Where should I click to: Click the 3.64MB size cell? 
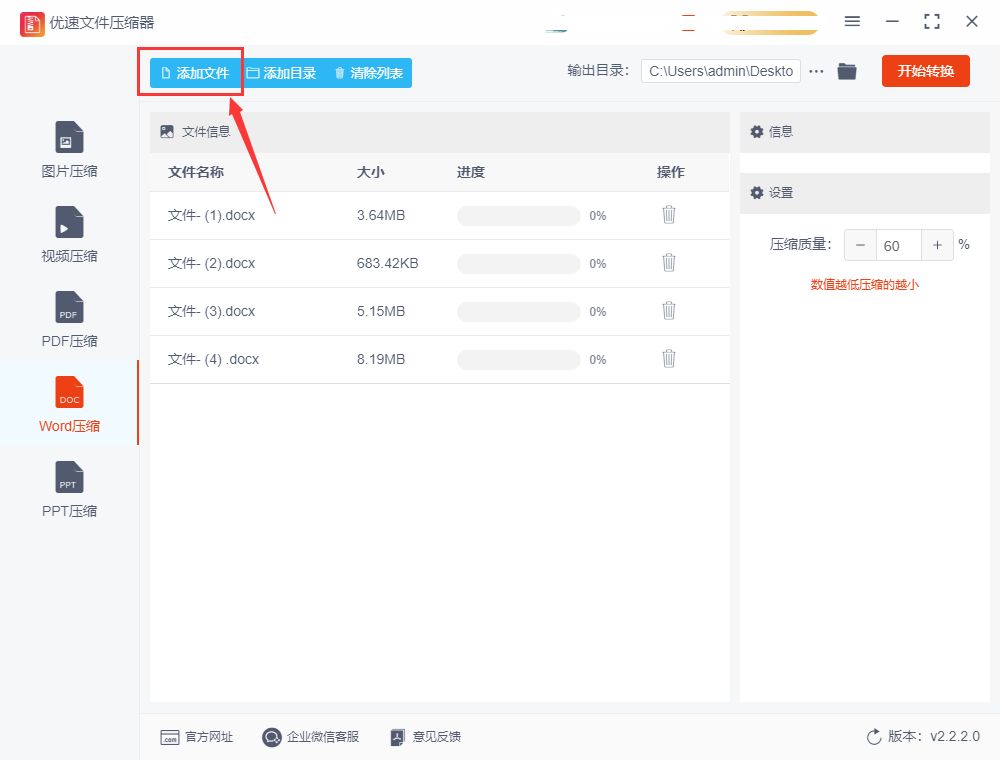[381, 216]
